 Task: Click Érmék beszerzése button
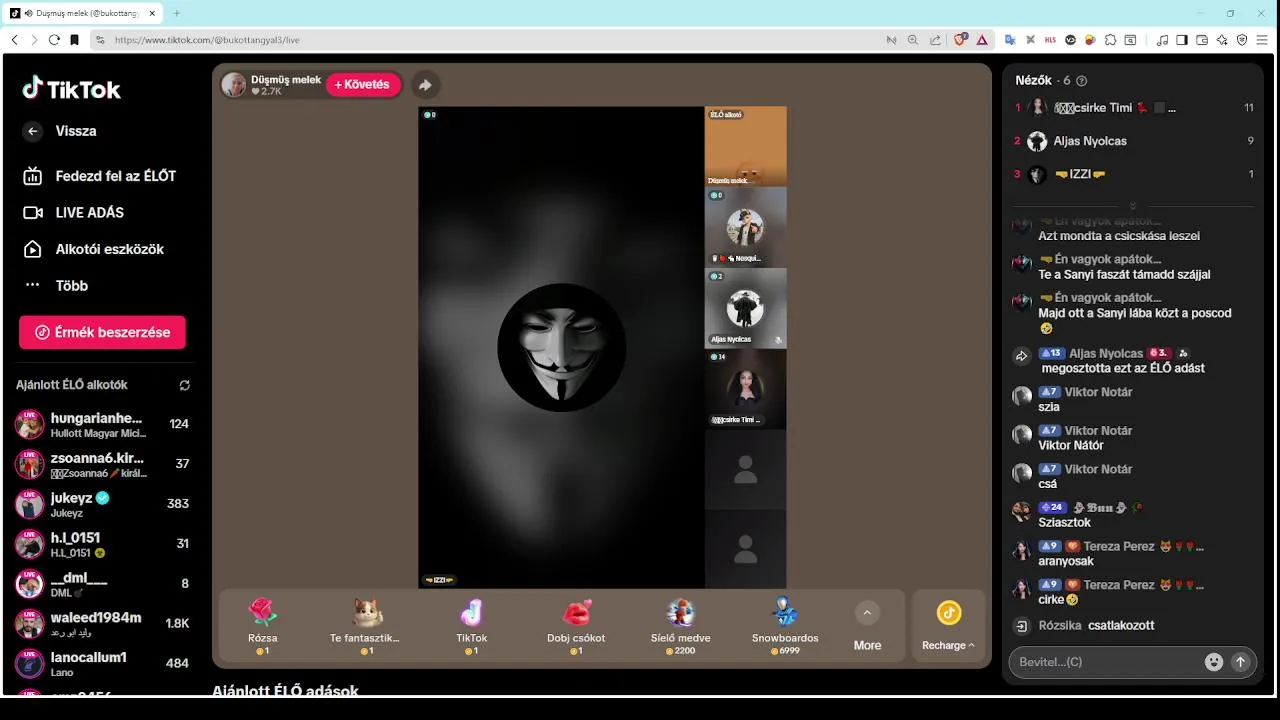(x=102, y=332)
